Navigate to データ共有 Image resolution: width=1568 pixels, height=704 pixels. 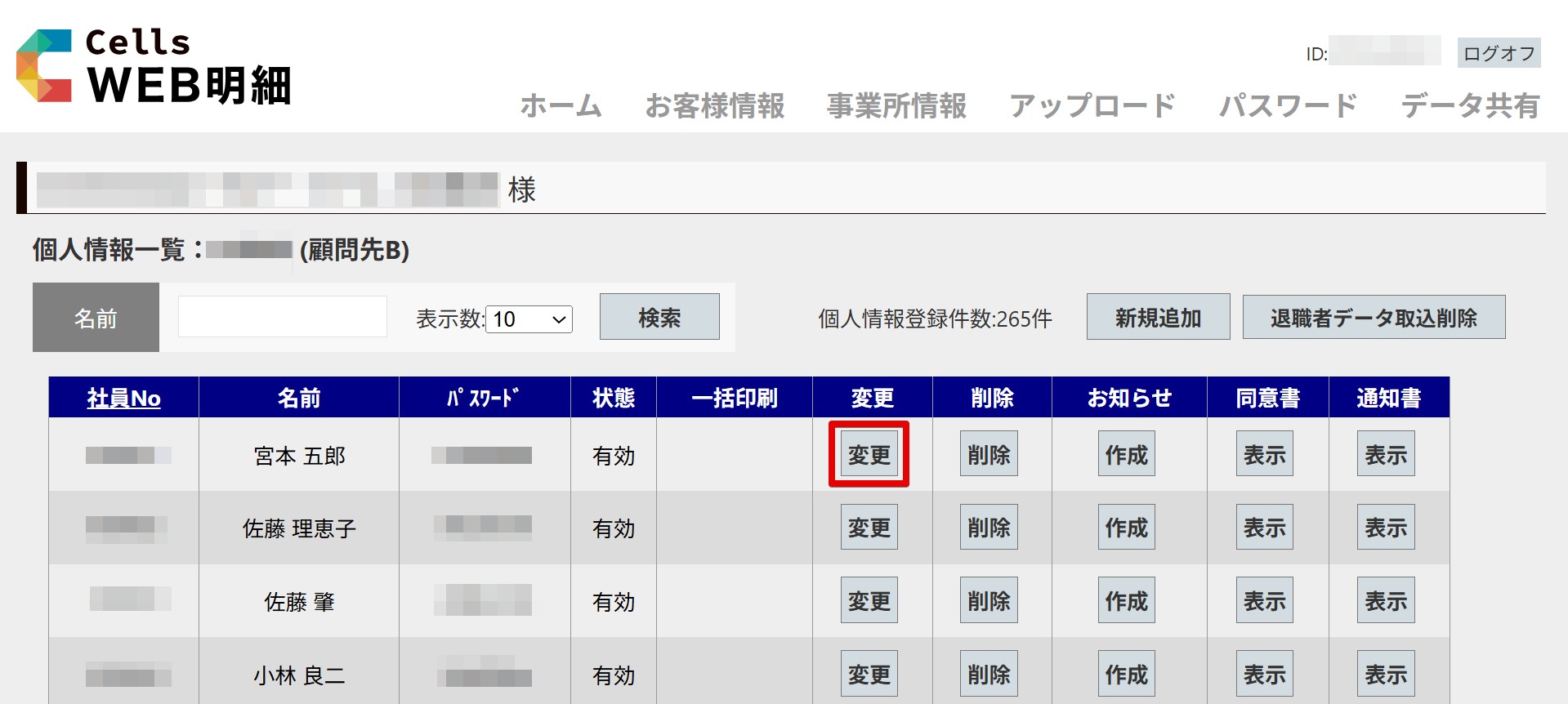tap(1470, 106)
